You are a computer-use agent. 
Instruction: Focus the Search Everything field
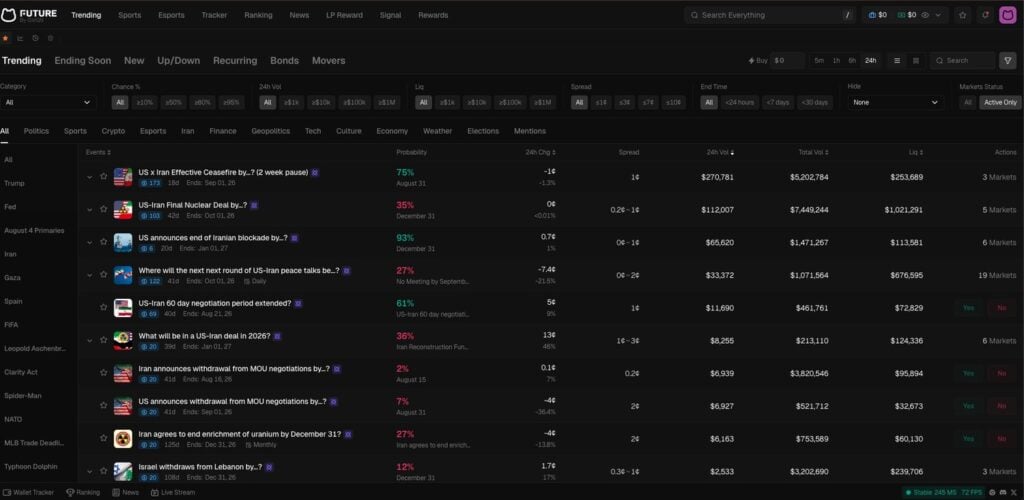coord(770,15)
